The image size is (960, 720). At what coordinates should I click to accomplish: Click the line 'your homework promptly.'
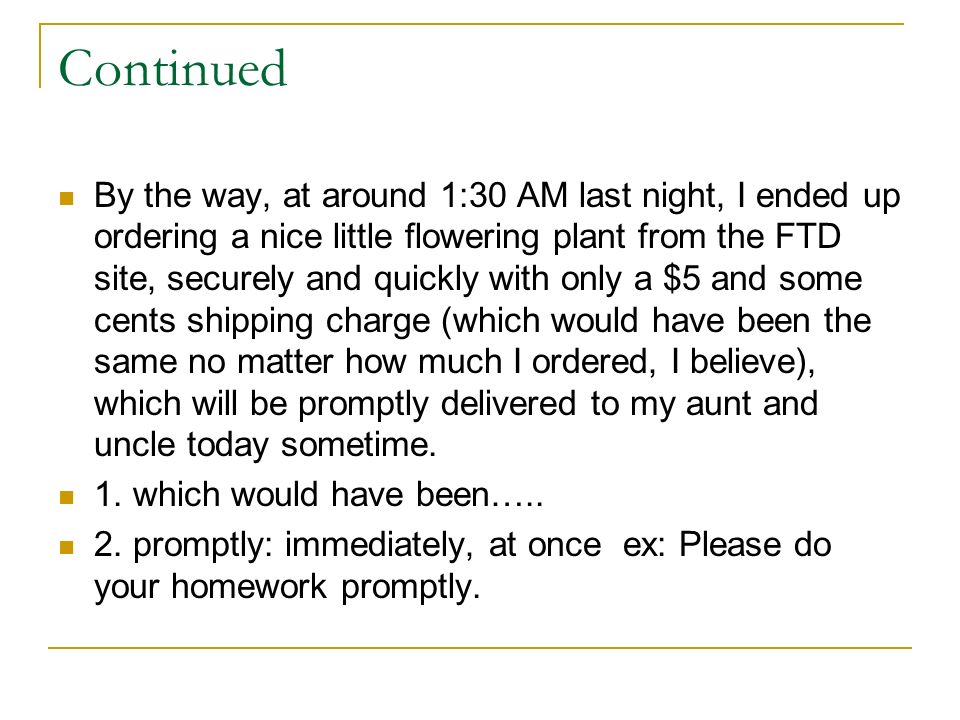(287, 587)
